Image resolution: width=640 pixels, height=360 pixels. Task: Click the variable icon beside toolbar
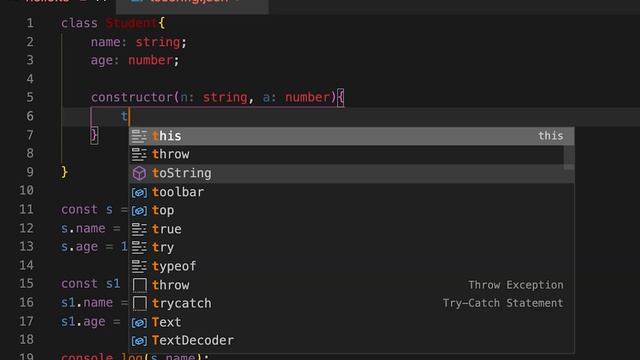(x=139, y=192)
